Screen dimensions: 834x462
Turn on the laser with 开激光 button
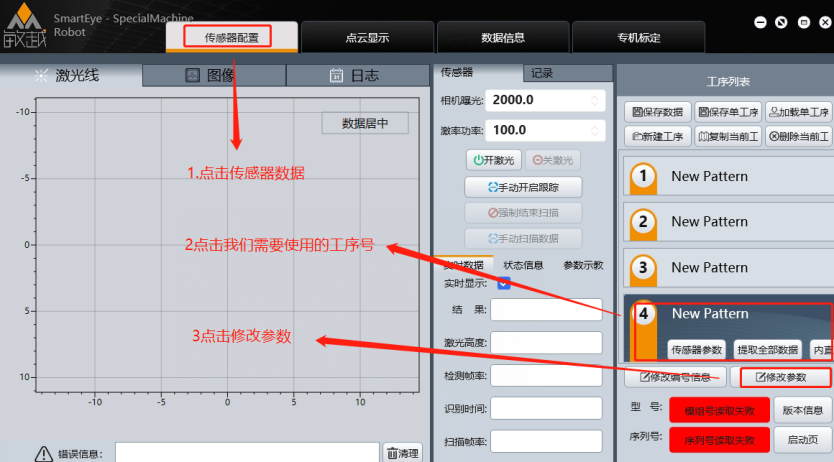[493, 160]
